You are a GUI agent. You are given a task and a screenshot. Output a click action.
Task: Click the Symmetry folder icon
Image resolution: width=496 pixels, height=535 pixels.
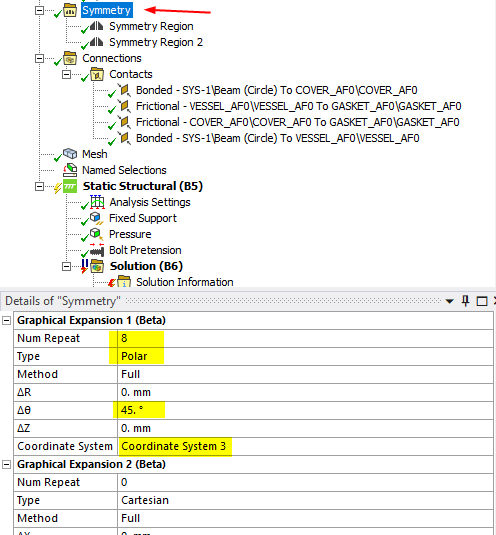pyautogui.click(x=70, y=10)
